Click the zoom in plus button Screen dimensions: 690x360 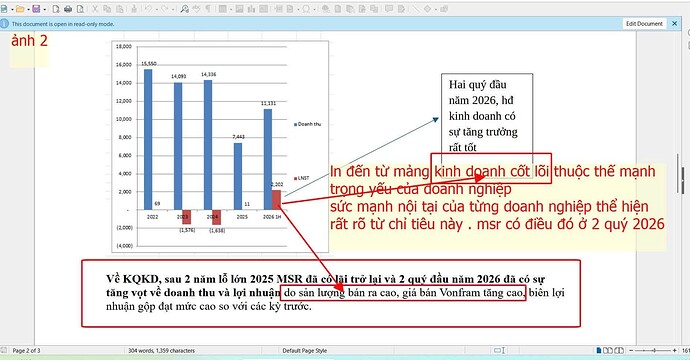pyautogui.click(x=675, y=351)
